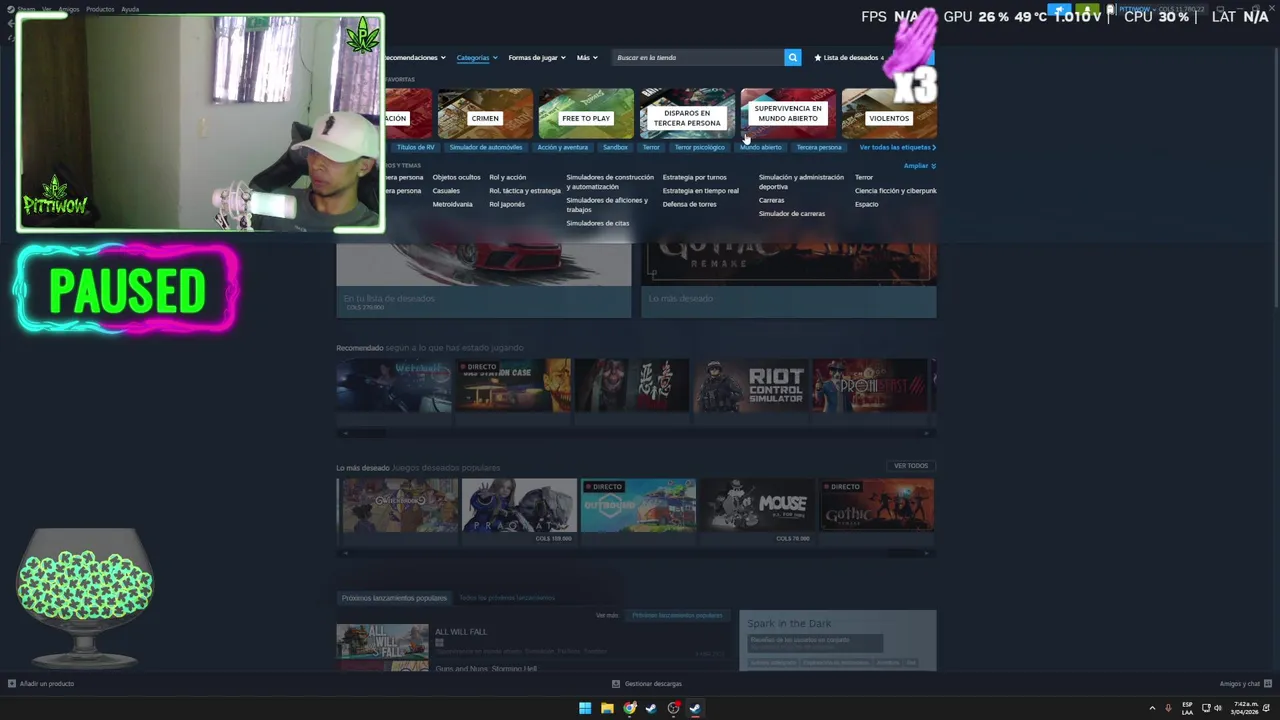
Task: Click the Lo más deseado carousel scrollbar
Action: point(636,553)
